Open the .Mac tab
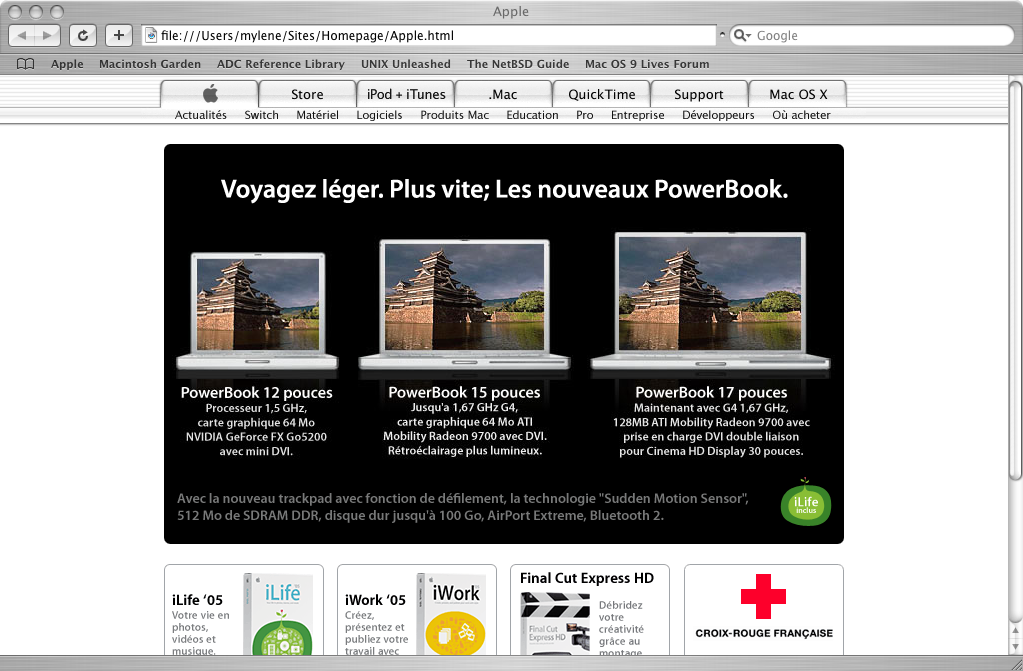Image resolution: width=1023 pixels, height=671 pixels. click(x=503, y=94)
